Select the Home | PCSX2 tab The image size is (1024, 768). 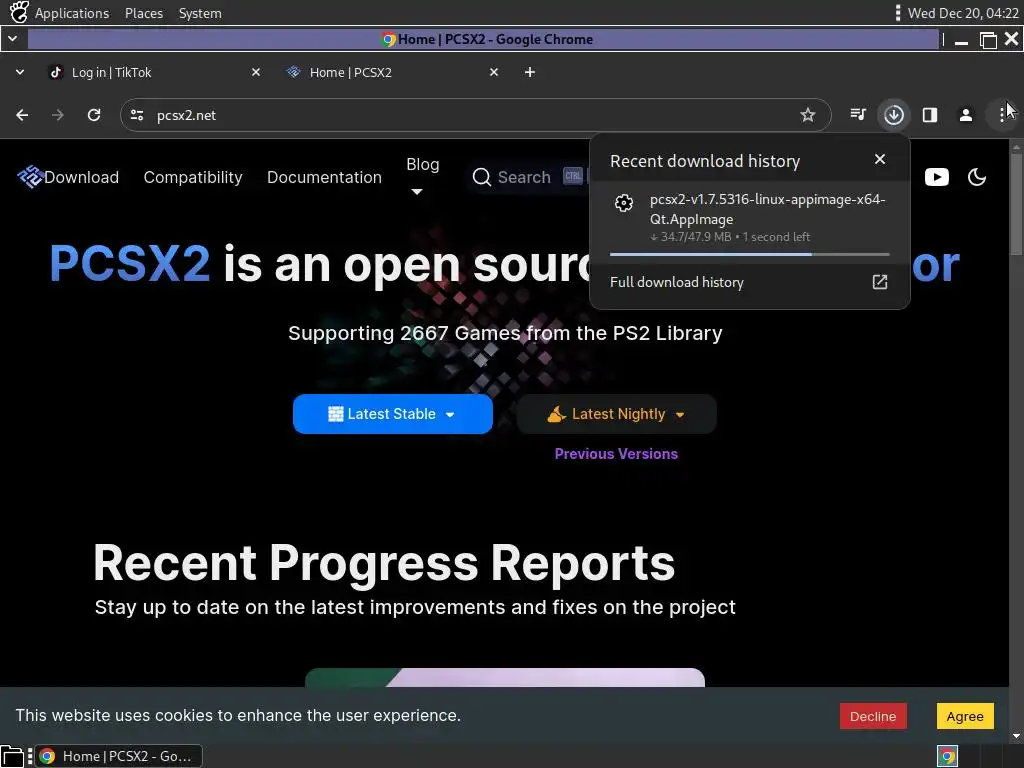(392, 72)
